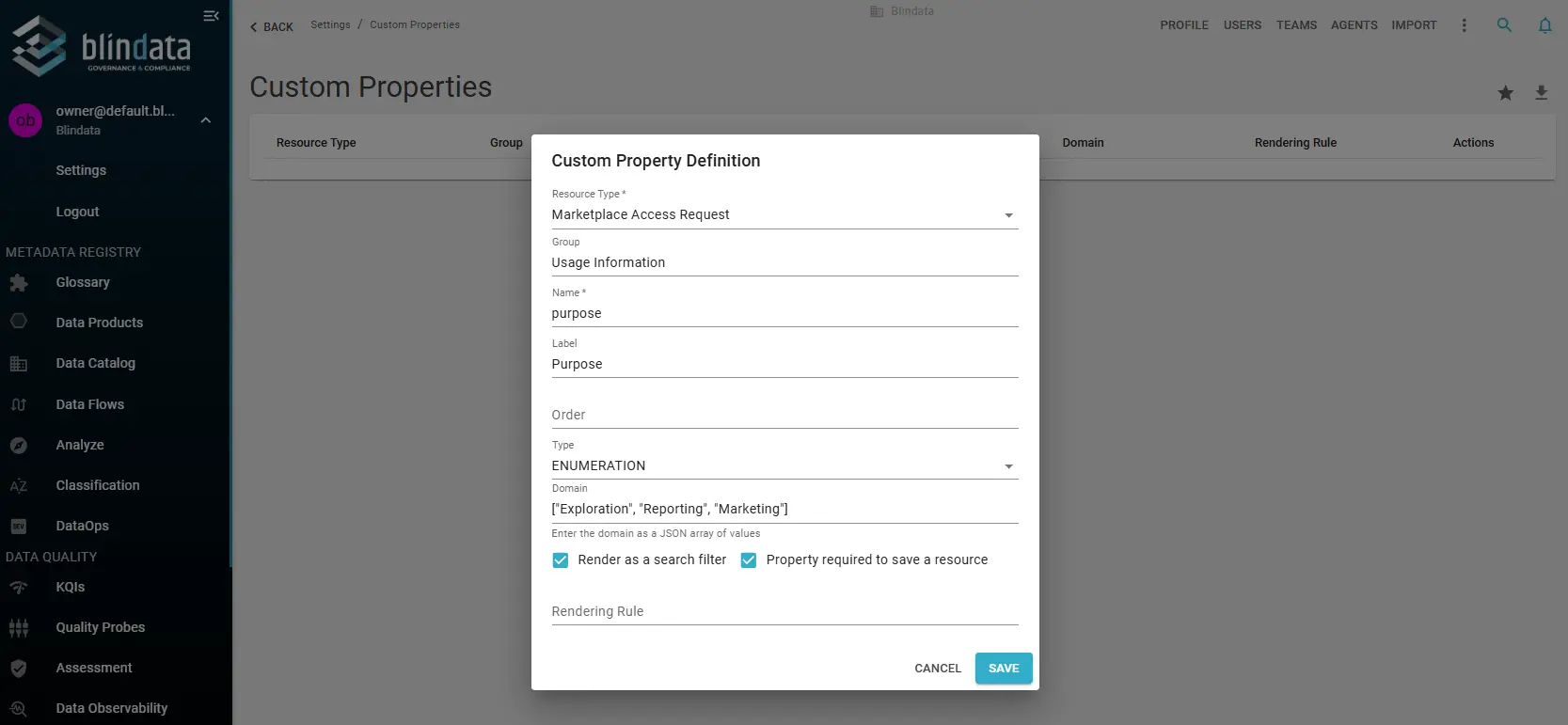Open the Data Observability icon

(x=19, y=709)
